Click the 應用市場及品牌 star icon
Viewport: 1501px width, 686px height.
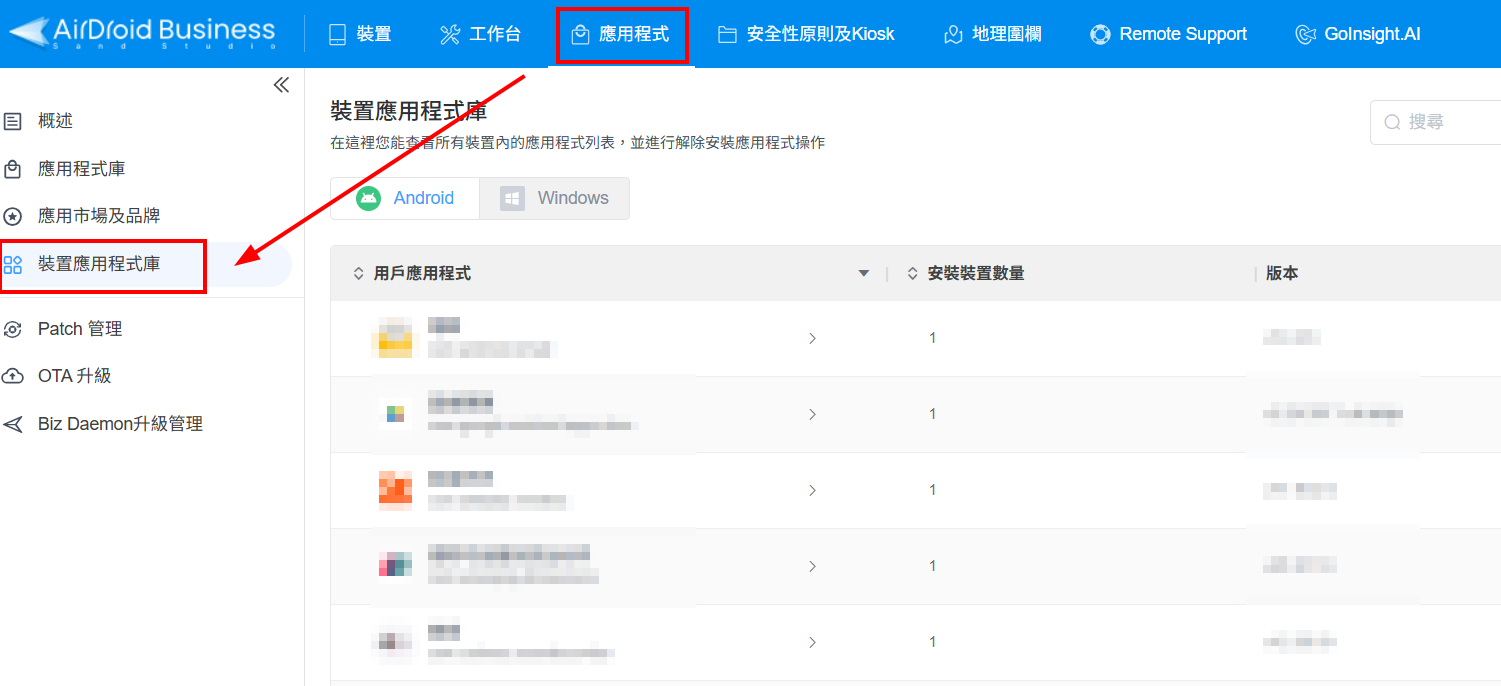pyautogui.click(x=13, y=216)
